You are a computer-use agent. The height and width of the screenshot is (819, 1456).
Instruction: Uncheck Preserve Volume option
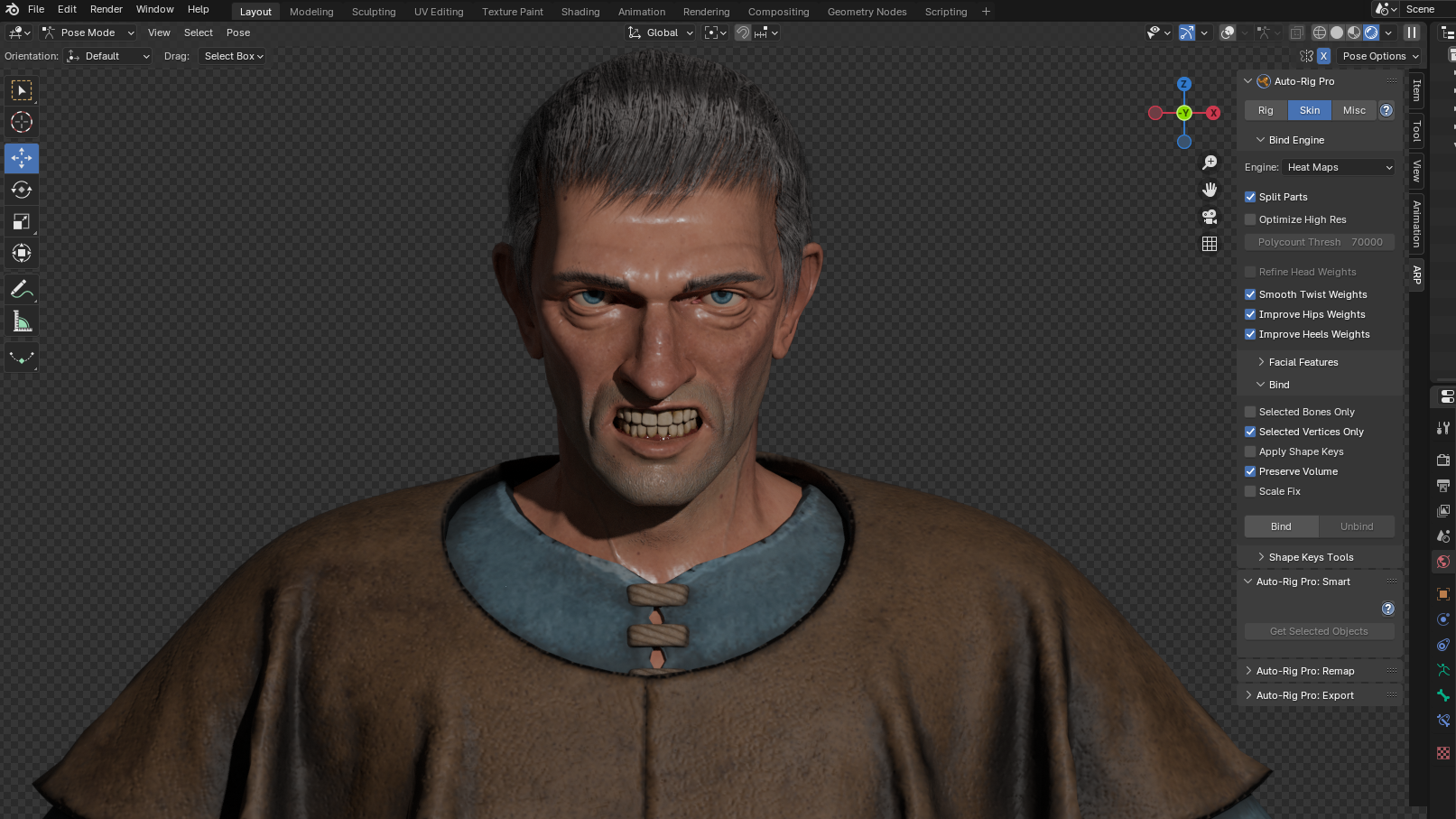pos(1250,471)
